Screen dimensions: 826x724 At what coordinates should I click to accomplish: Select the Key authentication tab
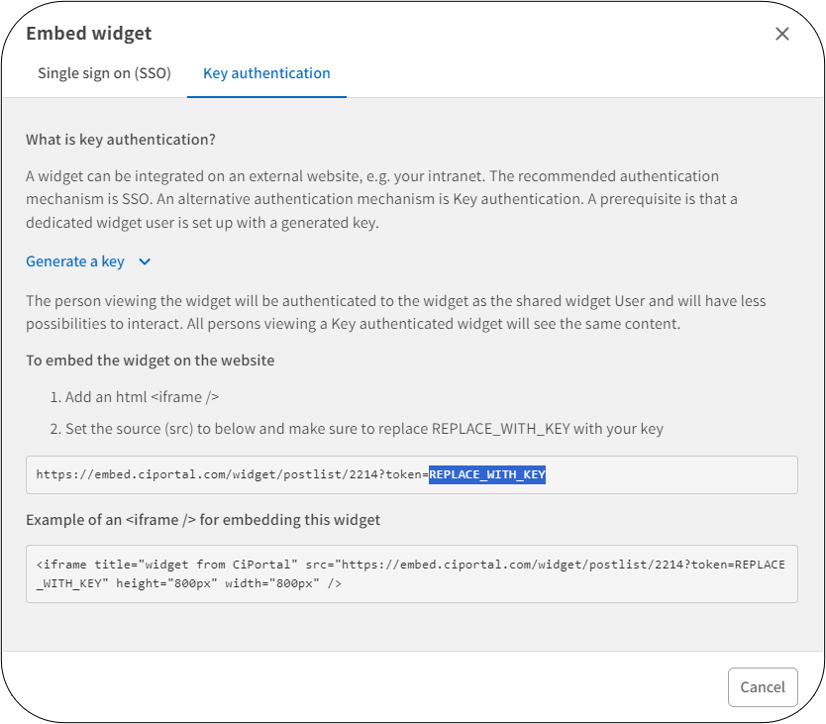[266, 73]
